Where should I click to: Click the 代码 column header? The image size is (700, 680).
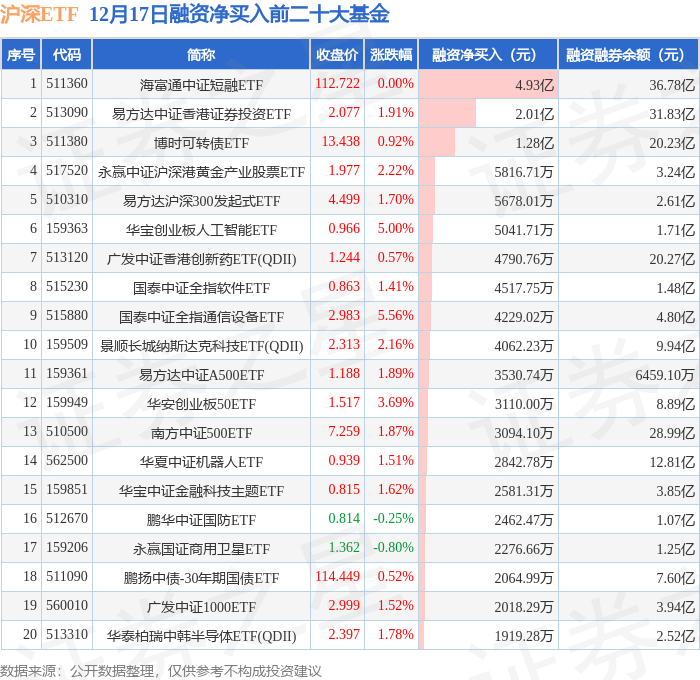(67, 54)
